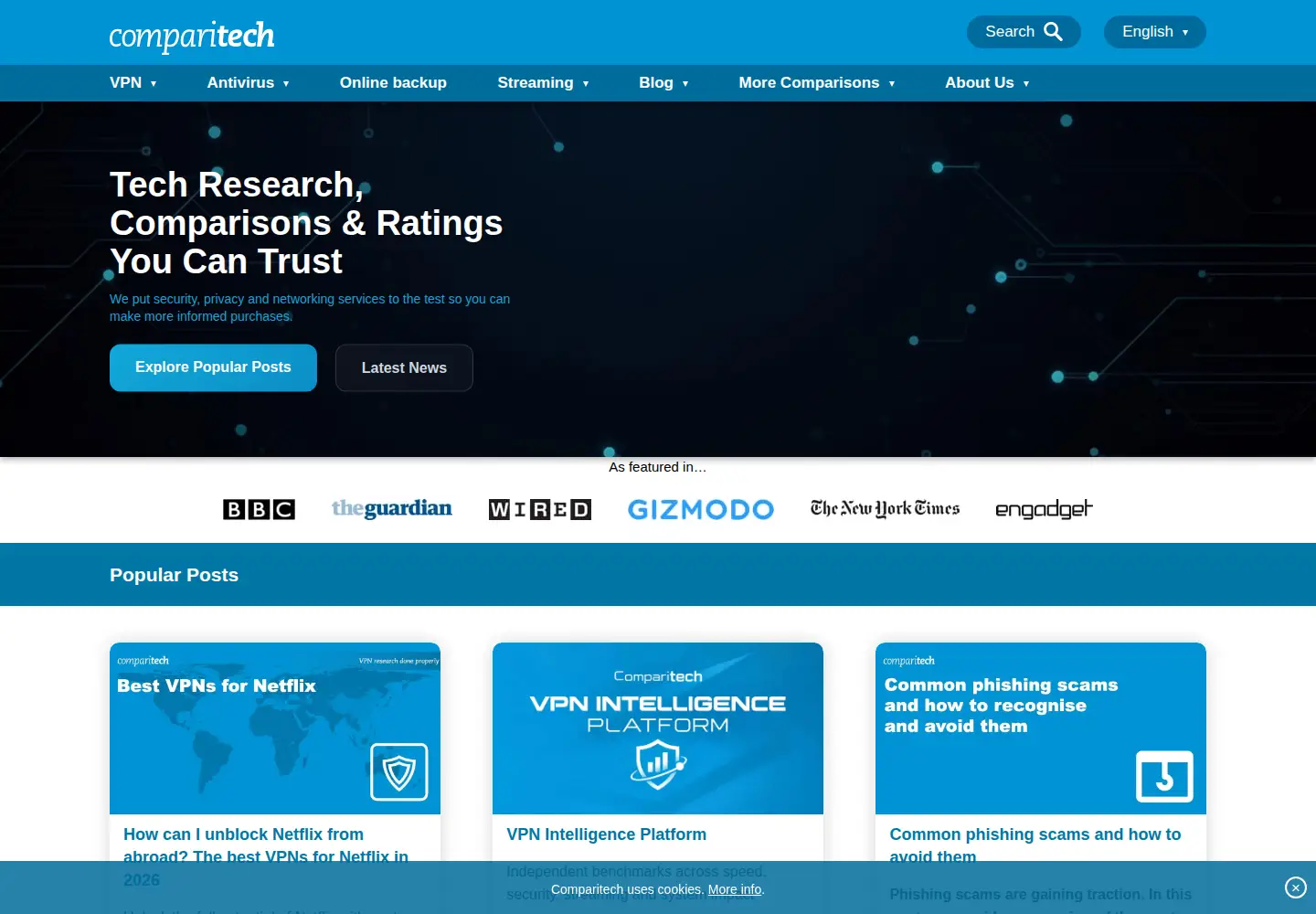The height and width of the screenshot is (914, 1316).
Task: Expand the Streaming menu
Action: tap(543, 83)
